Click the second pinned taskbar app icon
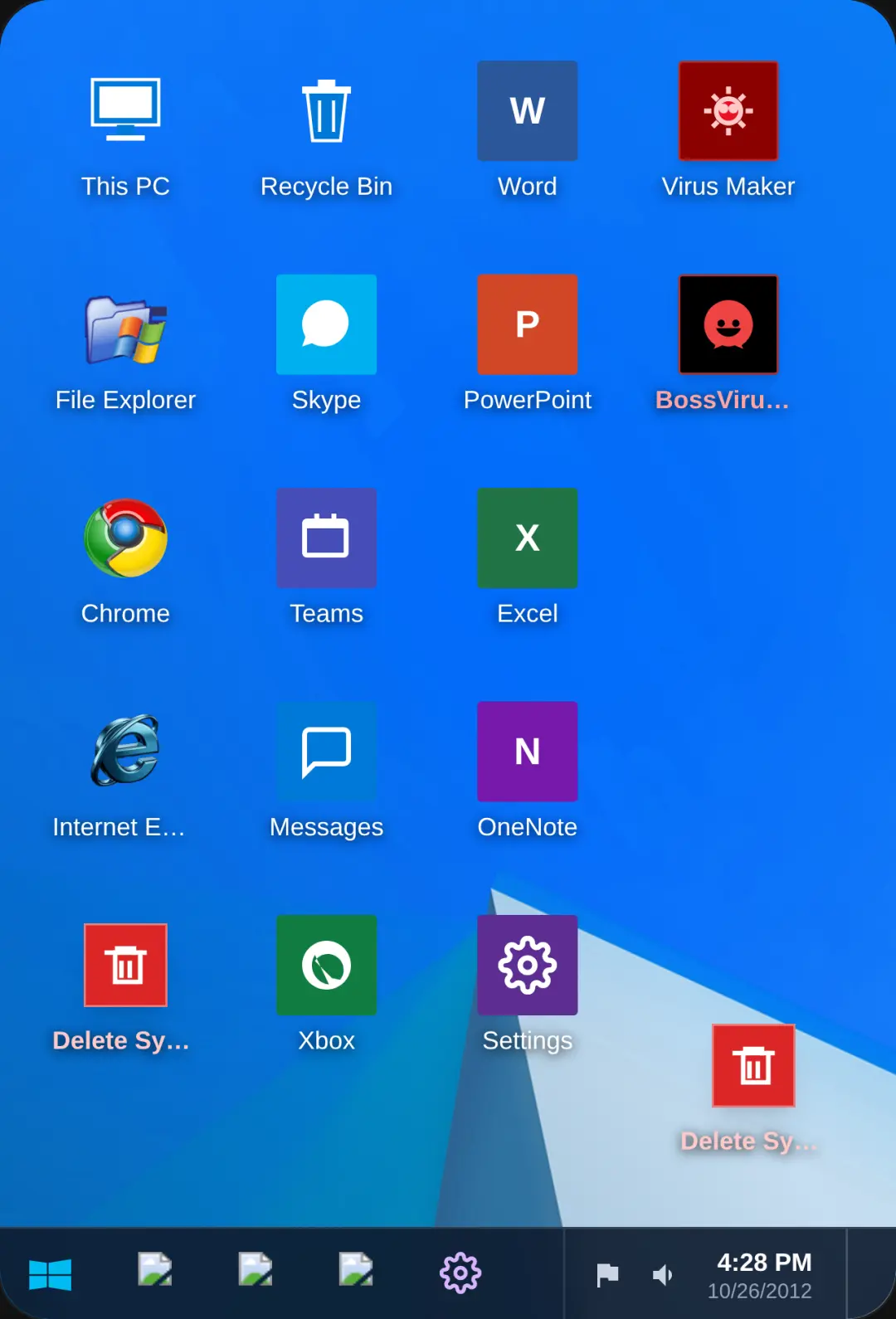Image resolution: width=896 pixels, height=1319 pixels. [256, 1269]
